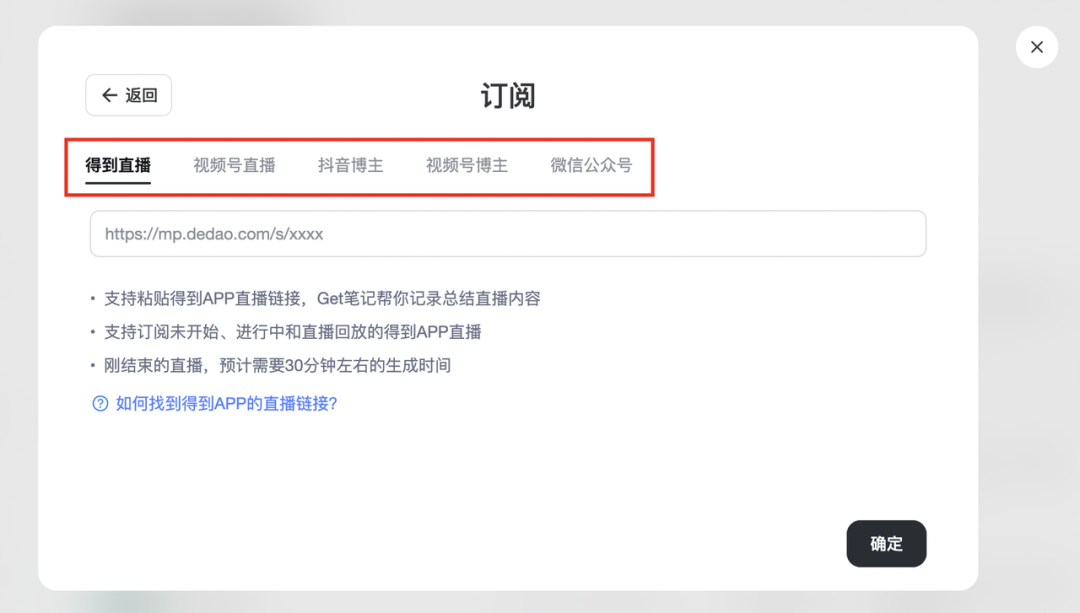Image resolution: width=1080 pixels, height=613 pixels.
Task: Confirm with the 确定 button
Action: click(886, 543)
